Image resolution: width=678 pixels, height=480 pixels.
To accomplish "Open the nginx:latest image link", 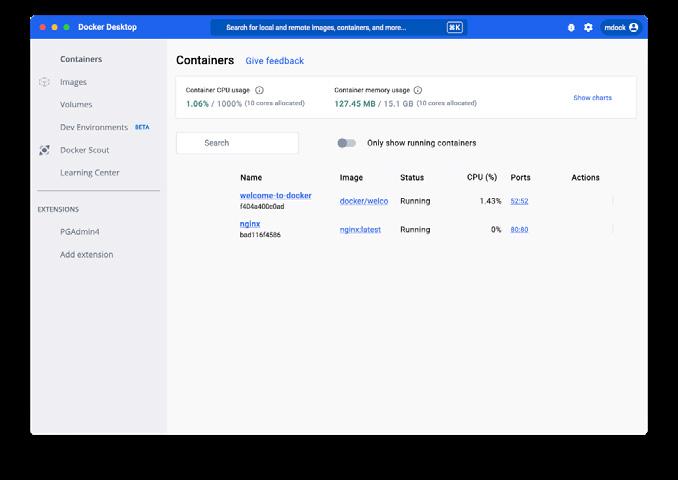I will (x=360, y=230).
